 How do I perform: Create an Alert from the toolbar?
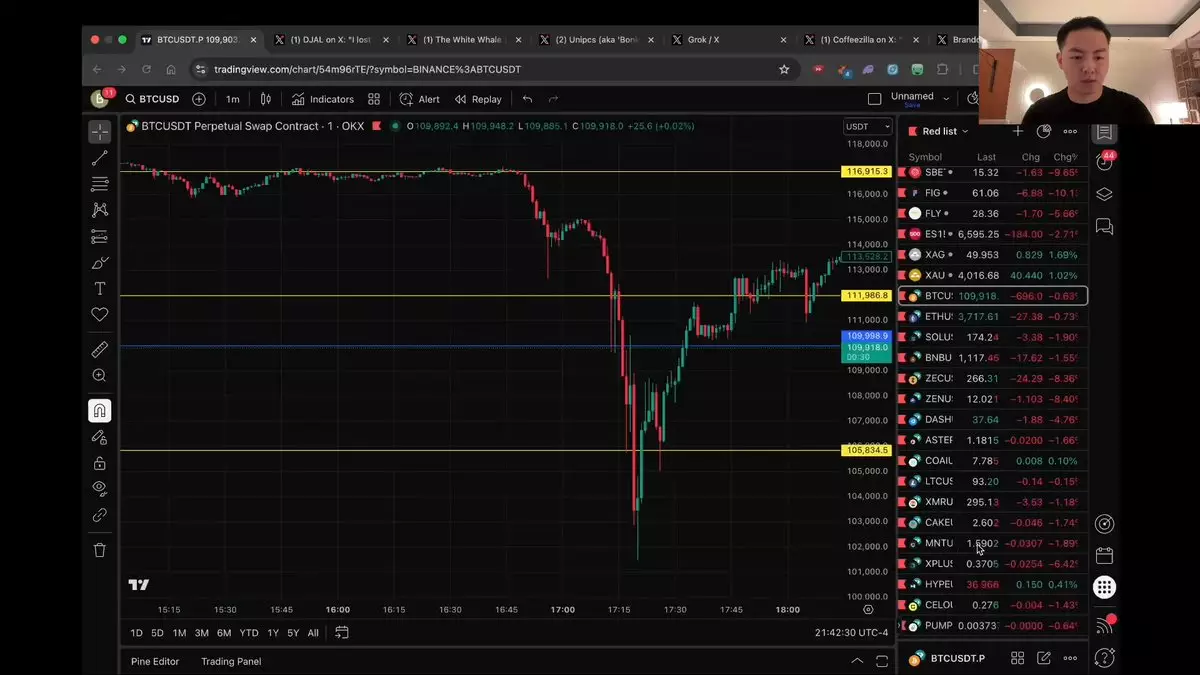coord(420,99)
